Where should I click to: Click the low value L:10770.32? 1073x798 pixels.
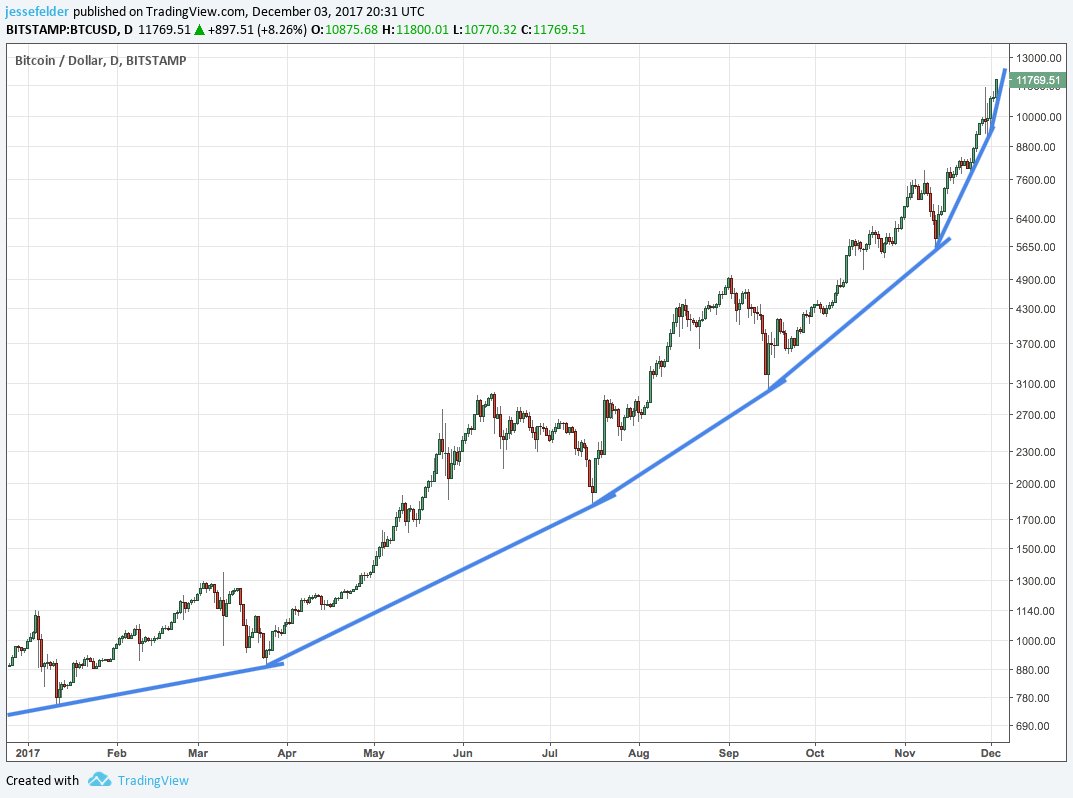(484, 29)
